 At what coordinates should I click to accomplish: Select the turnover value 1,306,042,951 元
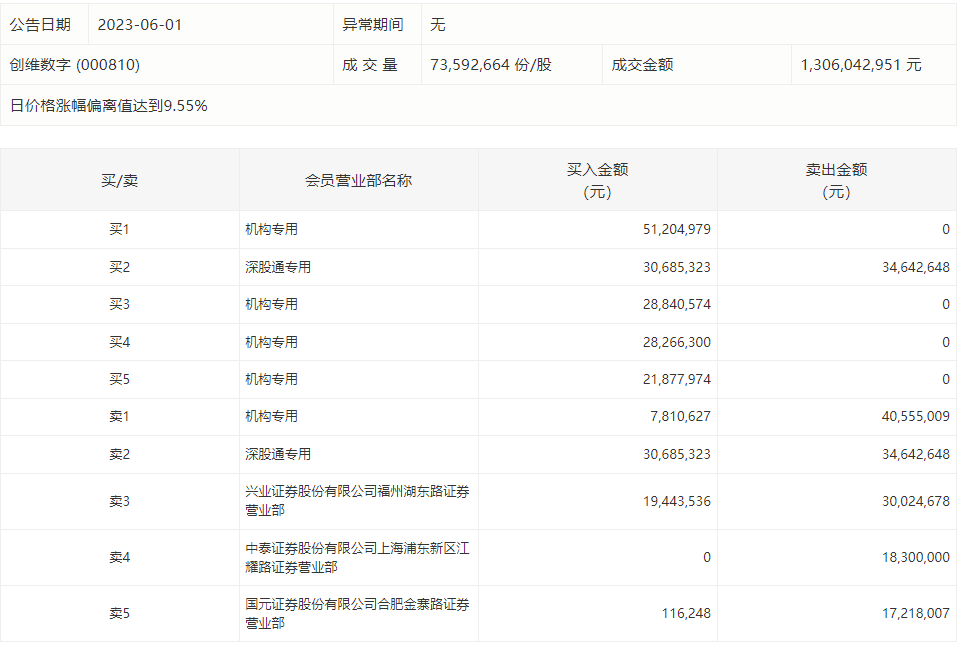tap(861, 65)
